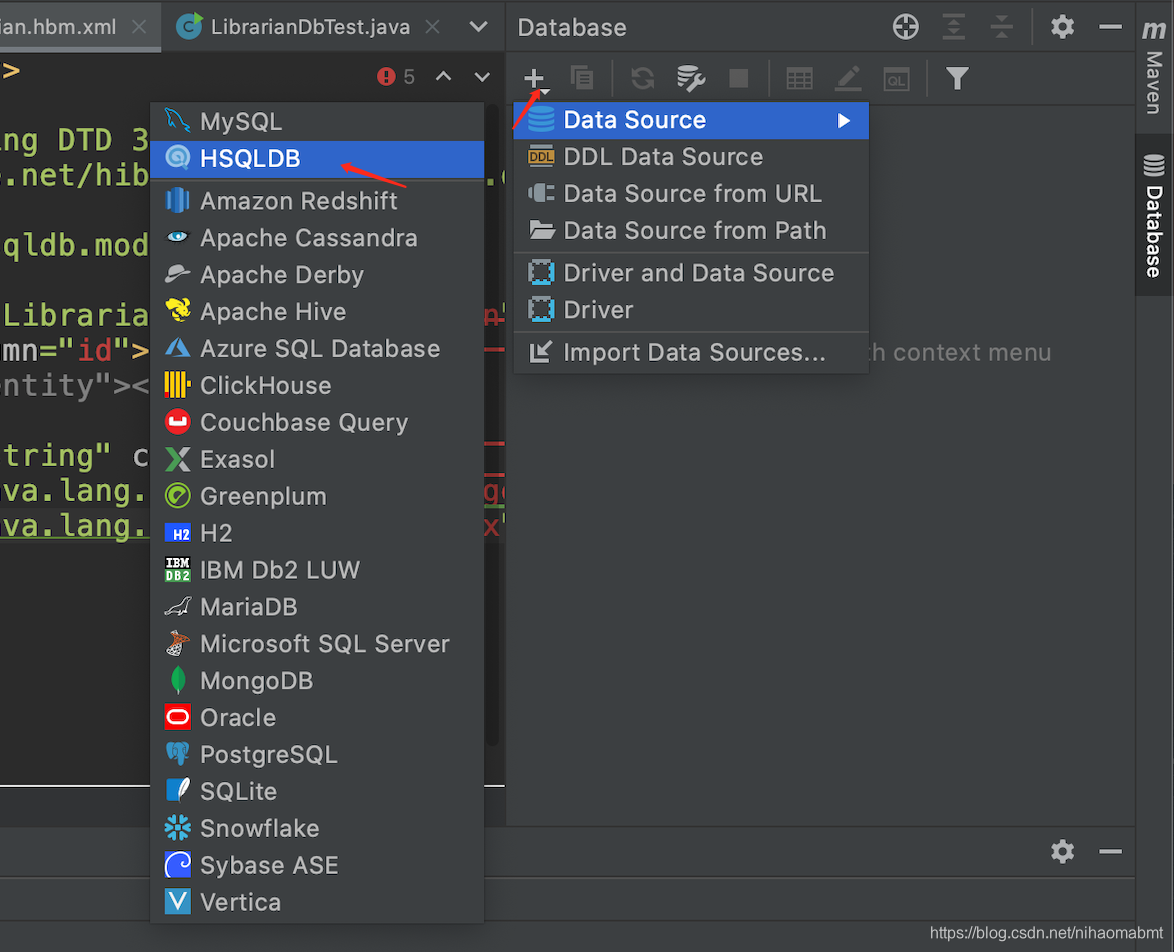Open the Maven tool window
The width and height of the screenshot is (1174, 952).
click(x=1154, y=66)
